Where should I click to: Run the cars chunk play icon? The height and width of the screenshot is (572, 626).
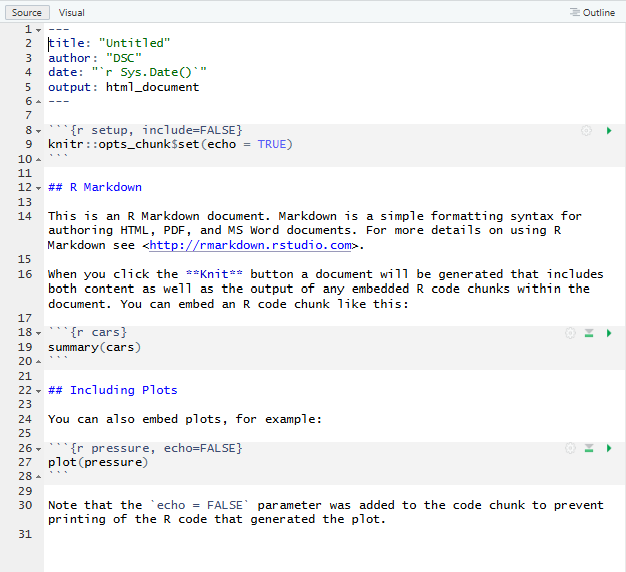coord(609,333)
